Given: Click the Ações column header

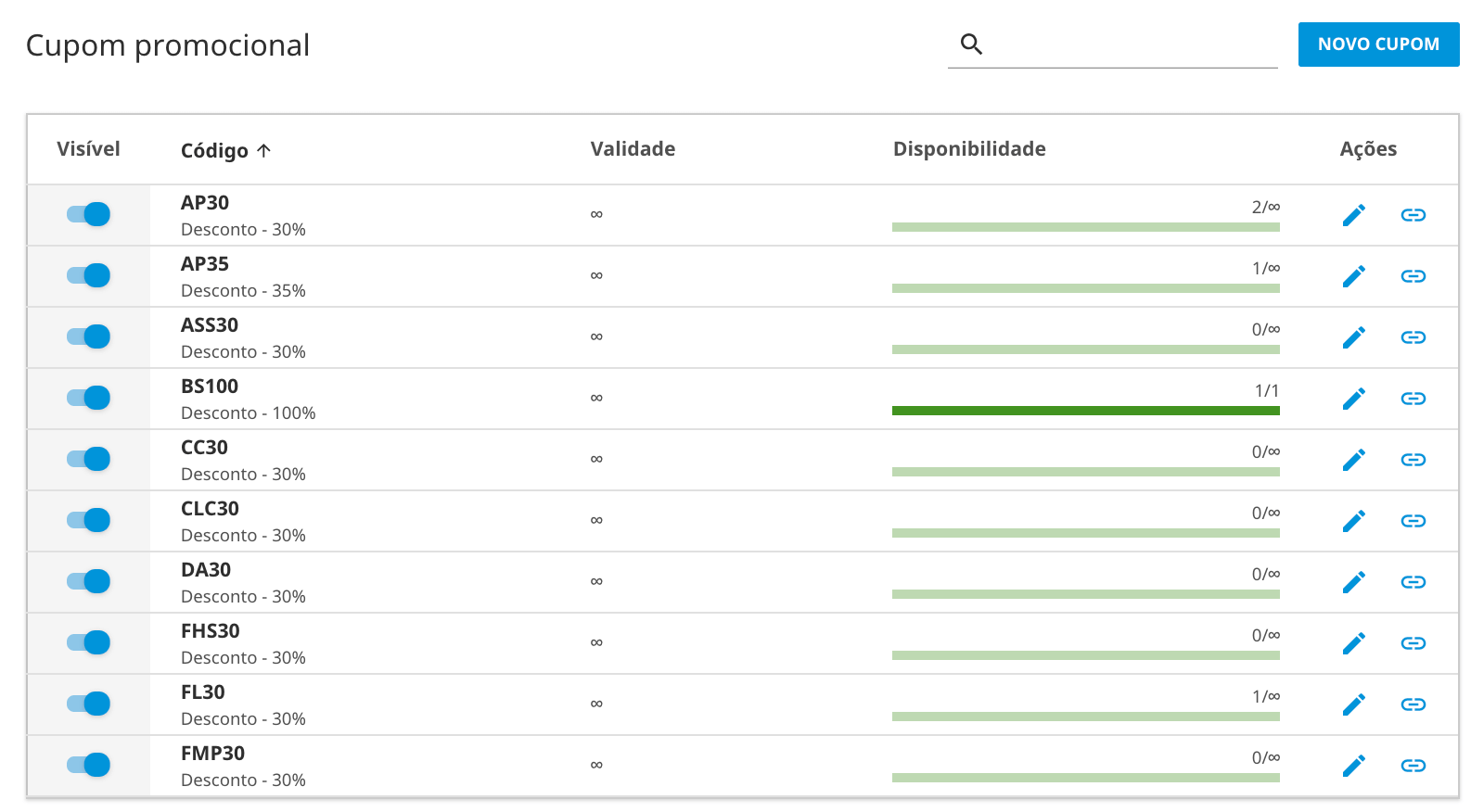Looking at the screenshot, I should point(1368,149).
